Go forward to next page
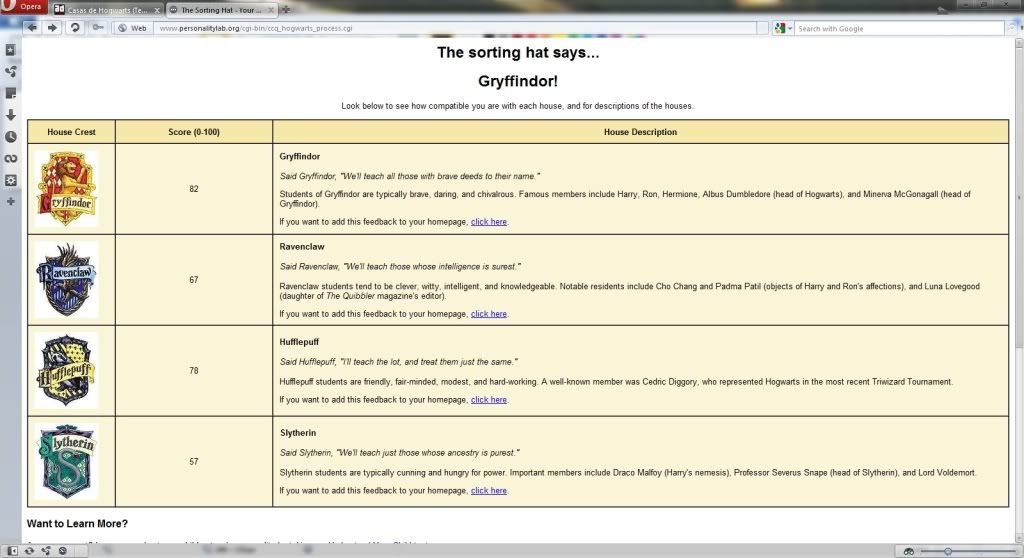The width and height of the screenshot is (1024, 558). click(53, 27)
